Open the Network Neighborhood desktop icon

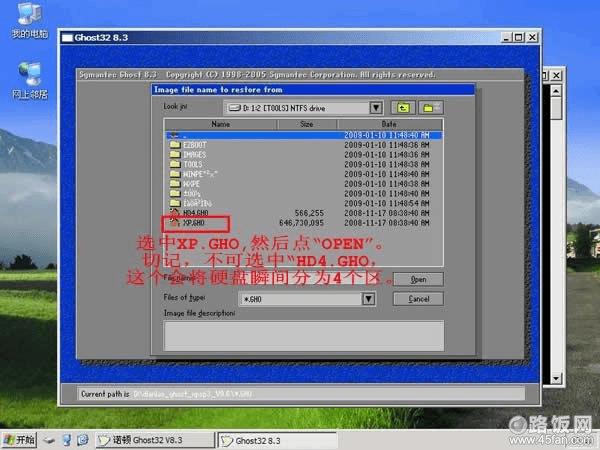pyautogui.click(x=29, y=80)
